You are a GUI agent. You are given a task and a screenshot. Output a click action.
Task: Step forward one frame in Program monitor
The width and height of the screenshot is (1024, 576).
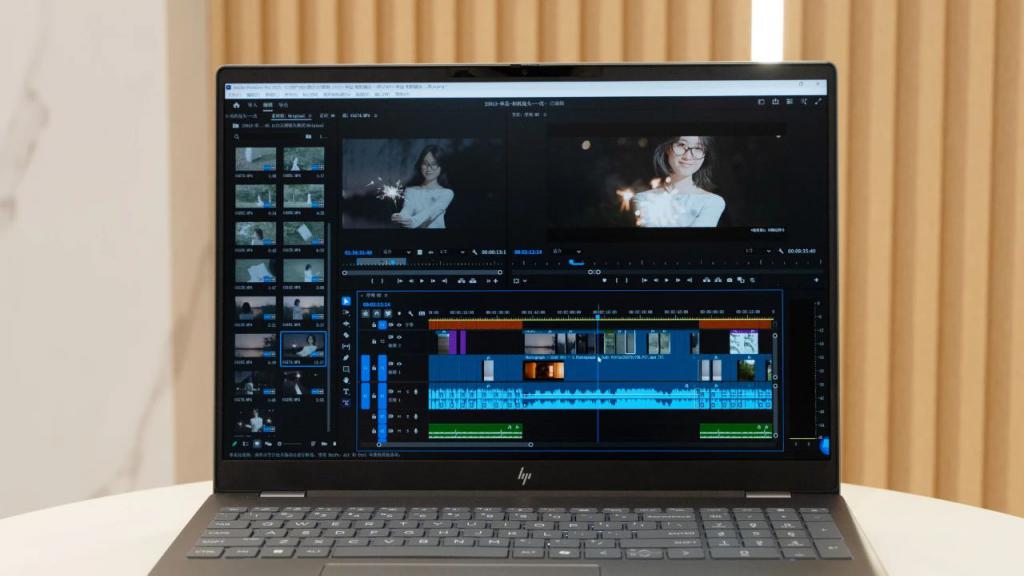click(678, 280)
